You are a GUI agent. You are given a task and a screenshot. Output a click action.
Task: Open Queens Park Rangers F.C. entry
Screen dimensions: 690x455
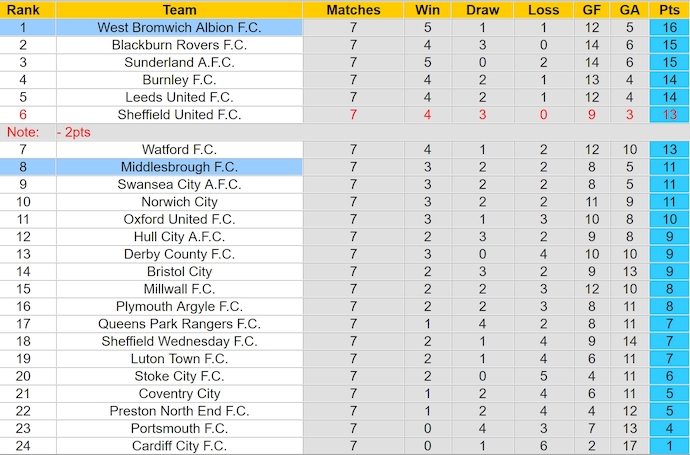[x=179, y=324]
